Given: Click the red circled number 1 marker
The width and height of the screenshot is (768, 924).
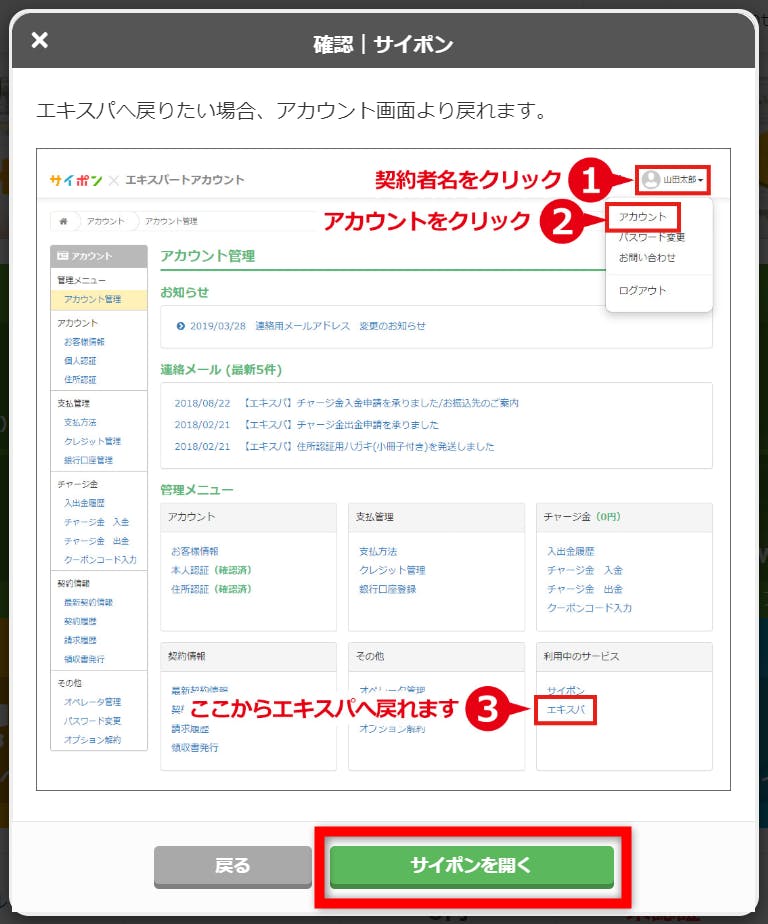Looking at the screenshot, I should pos(590,180).
